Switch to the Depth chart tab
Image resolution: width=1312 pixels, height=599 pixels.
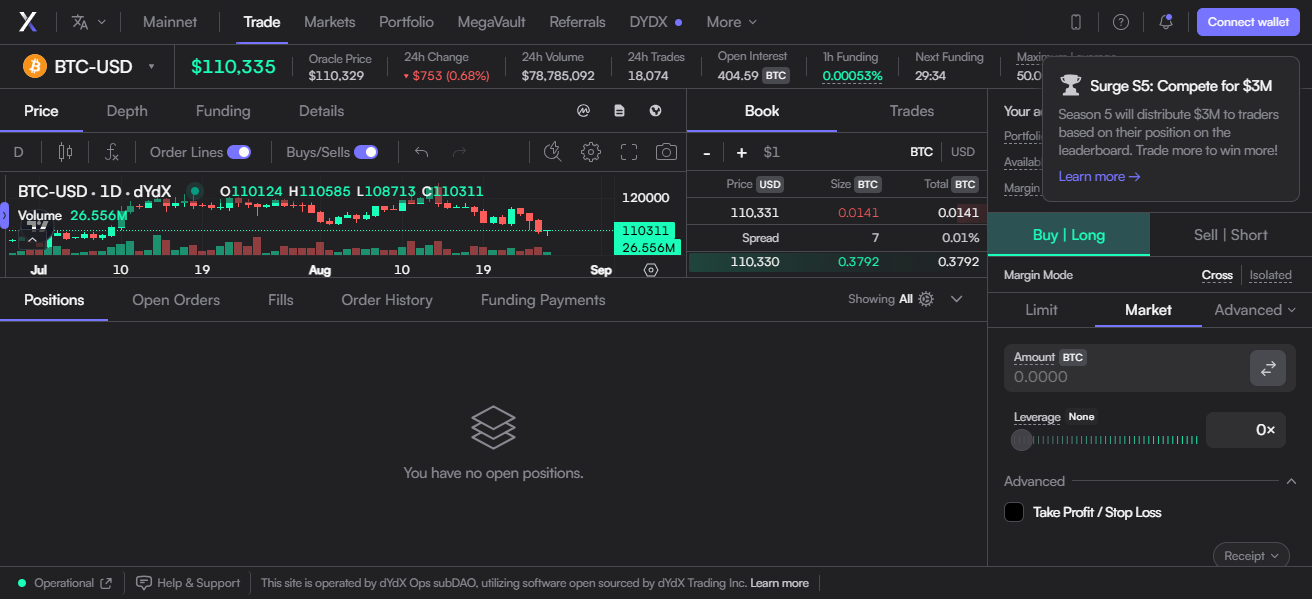click(x=127, y=111)
